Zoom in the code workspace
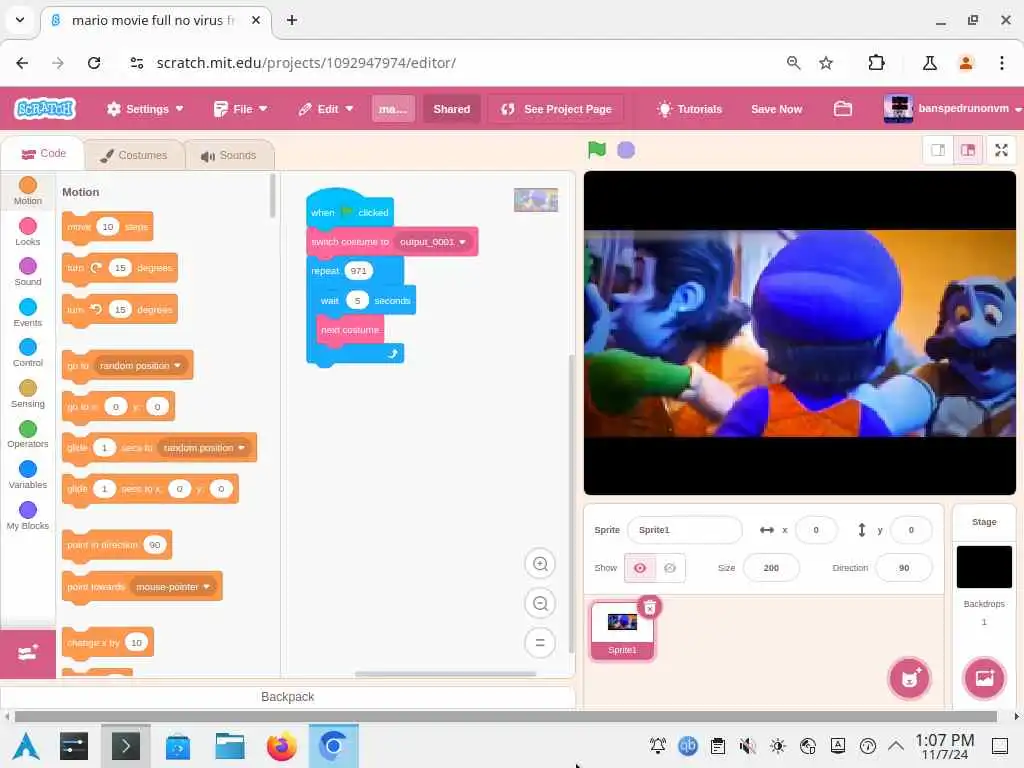 (x=540, y=564)
